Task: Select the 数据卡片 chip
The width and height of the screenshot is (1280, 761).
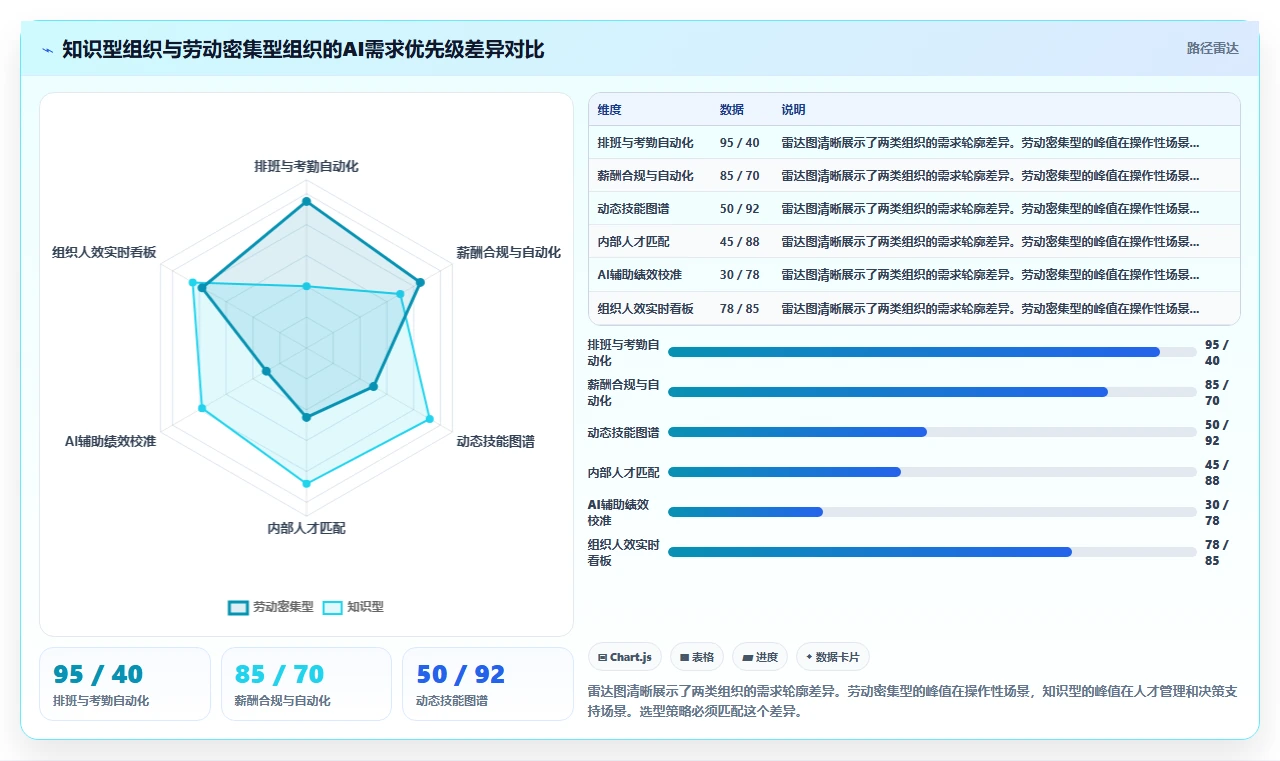Action: click(x=833, y=657)
